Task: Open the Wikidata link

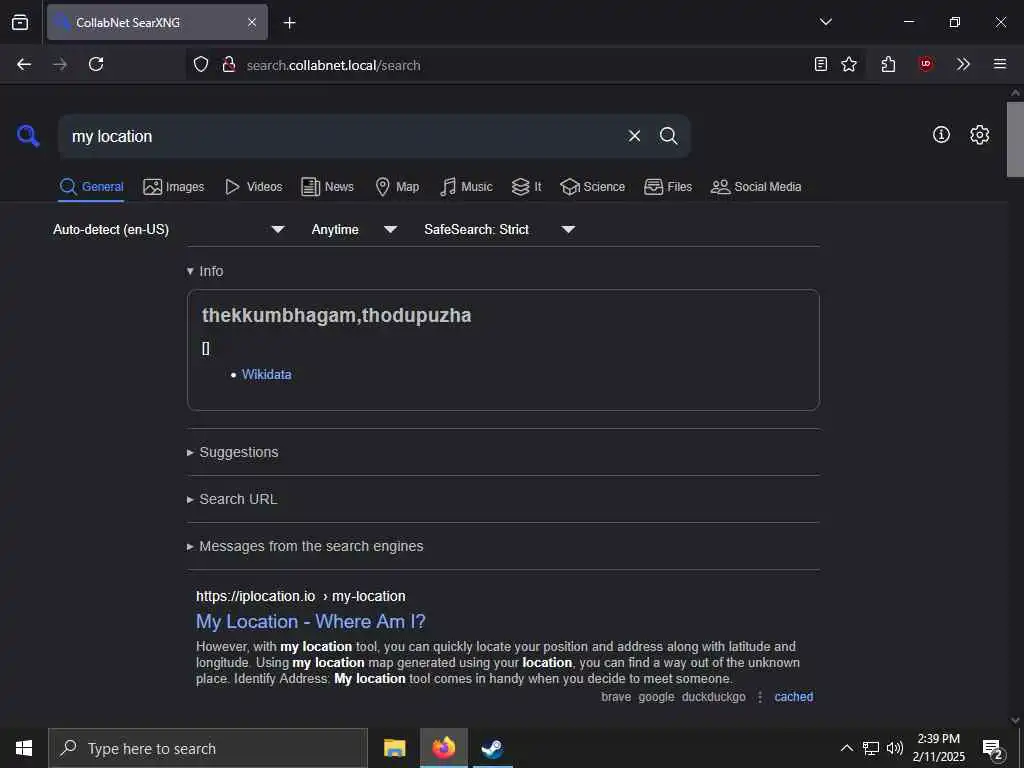Action: point(266,374)
